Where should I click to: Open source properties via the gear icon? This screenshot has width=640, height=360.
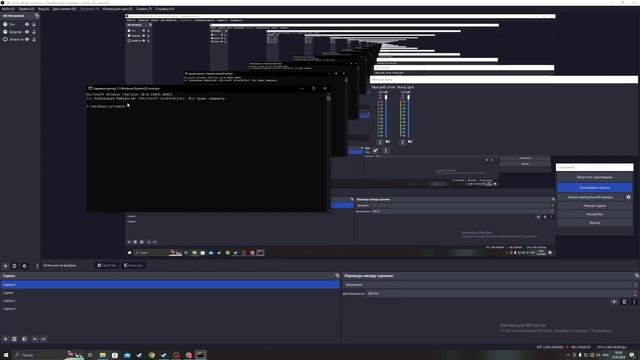tap(24, 266)
